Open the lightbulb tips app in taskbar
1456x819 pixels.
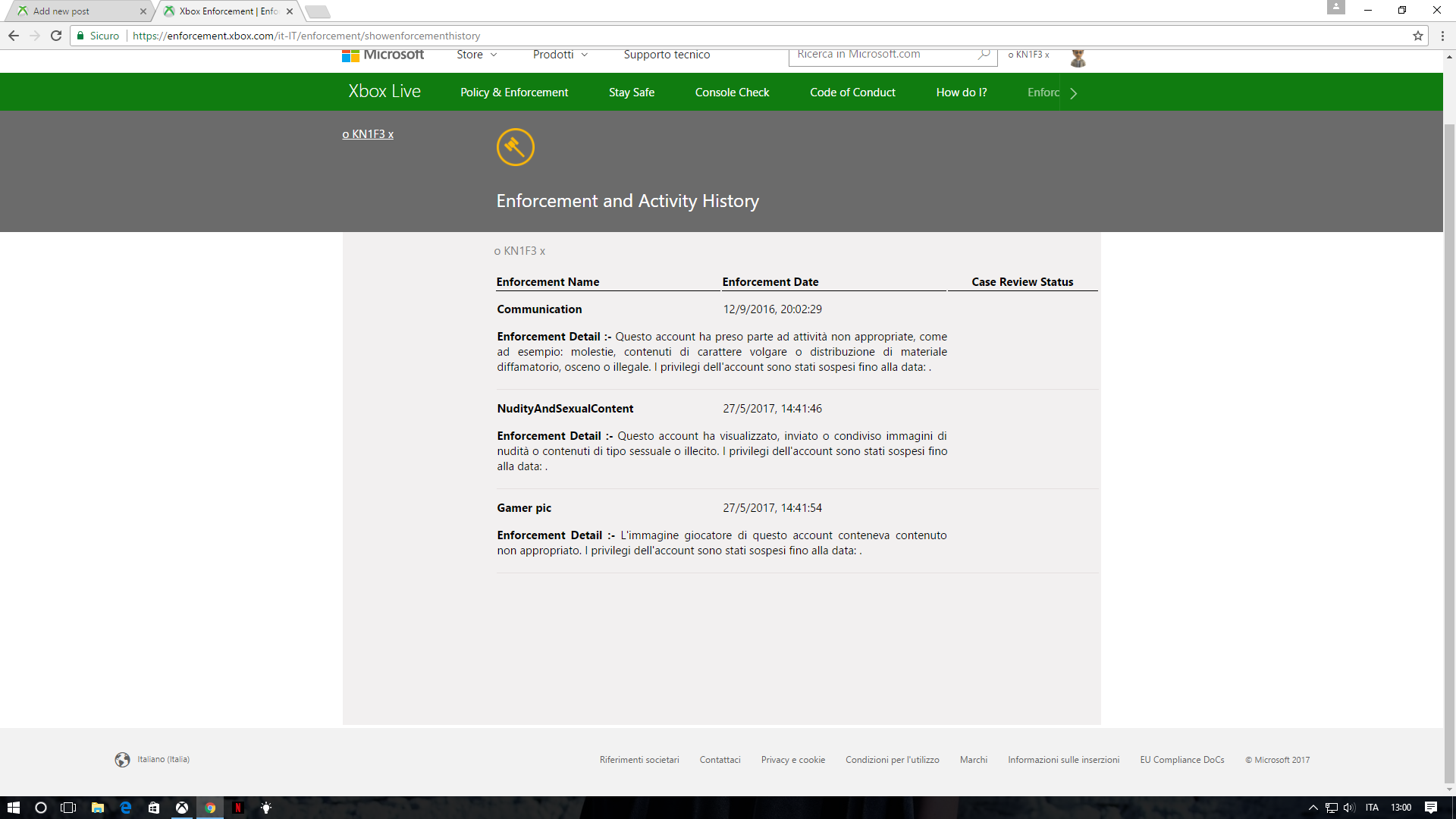click(266, 808)
